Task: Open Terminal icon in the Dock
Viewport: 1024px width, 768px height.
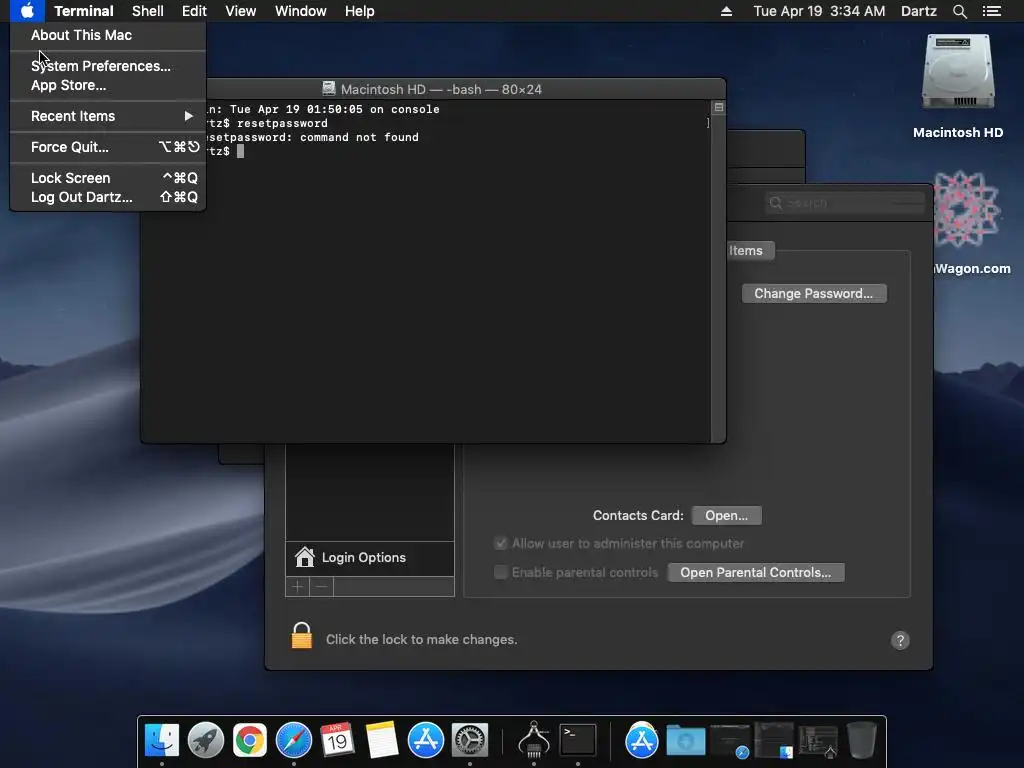Action: tap(577, 741)
